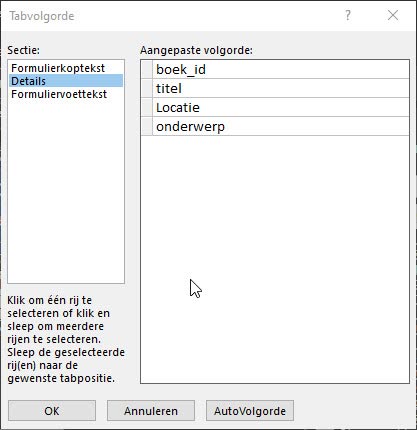Click the row selector beside onderwerp
Viewport: 417px width, 430px height.
[147, 126]
